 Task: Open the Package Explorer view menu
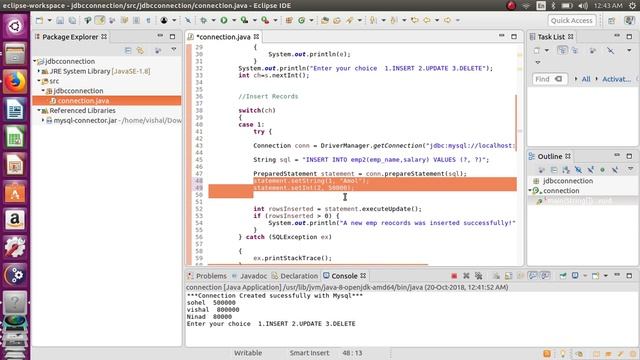point(173,50)
